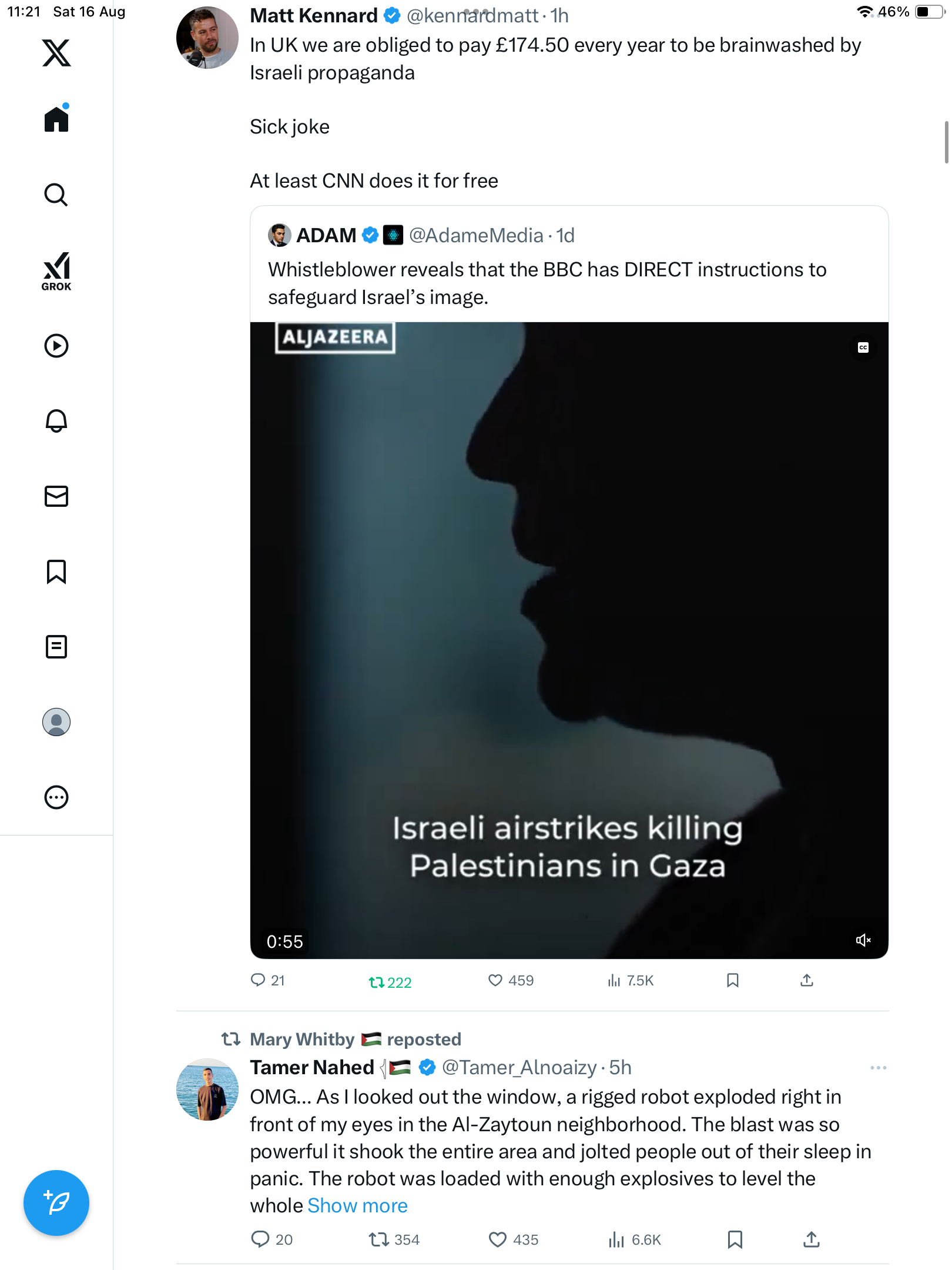
Task: Open more options for Tamer Nahed's post
Action: pos(878,1068)
